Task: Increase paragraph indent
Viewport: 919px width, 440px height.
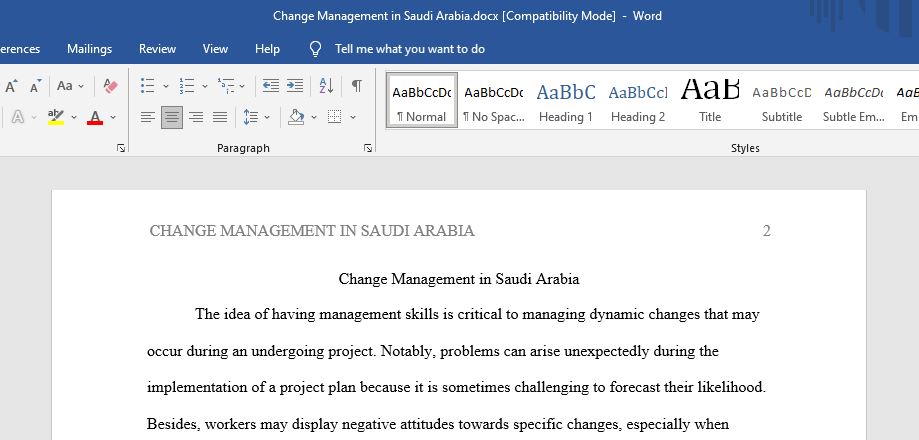Action: click(x=295, y=86)
